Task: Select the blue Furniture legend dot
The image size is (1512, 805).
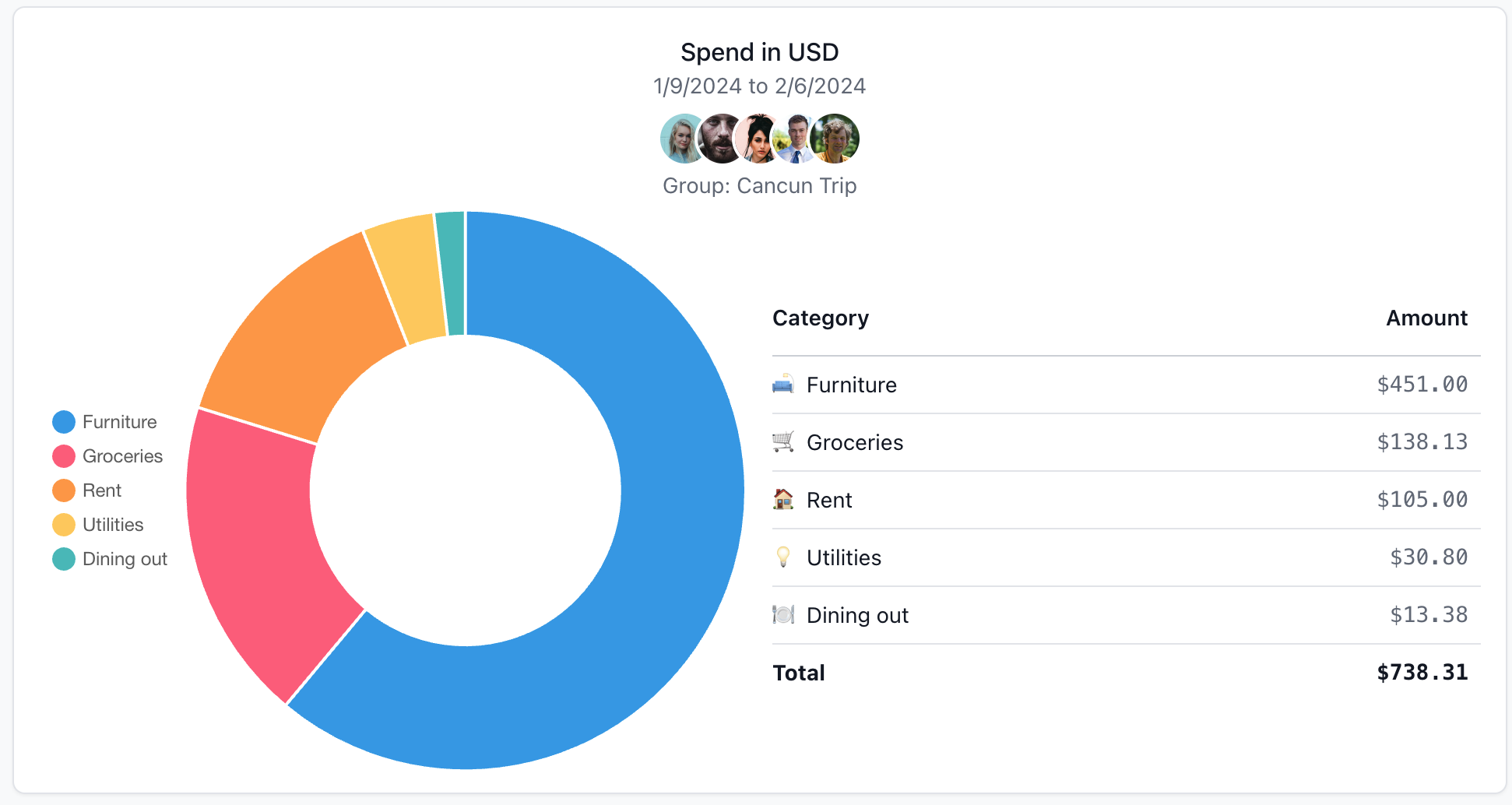Action: click(x=63, y=421)
